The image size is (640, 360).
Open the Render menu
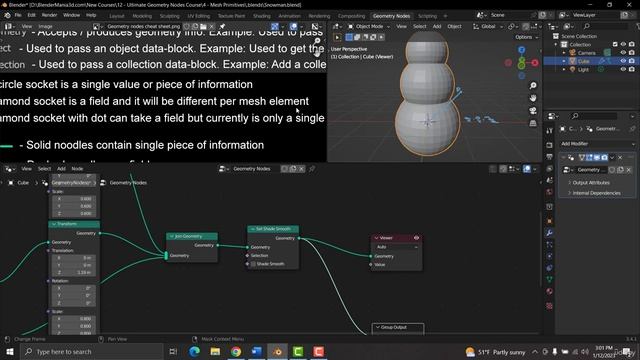click(49, 15)
